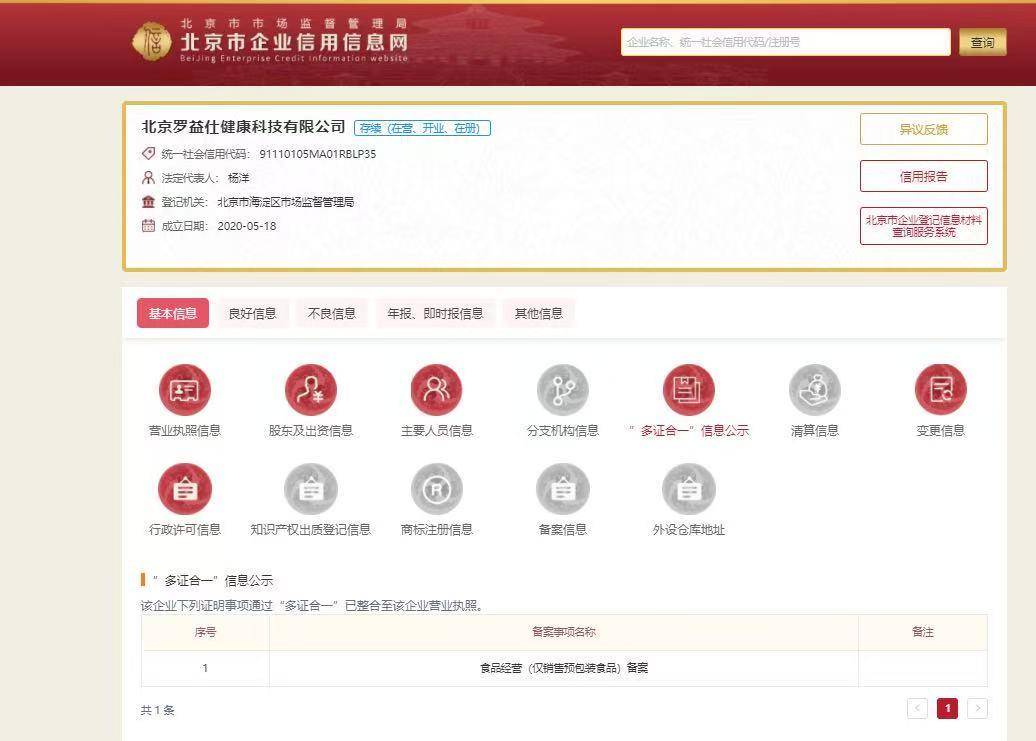The width and height of the screenshot is (1036, 741).
Task: Open the 股东及出资信息 icon
Action: [311, 390]
